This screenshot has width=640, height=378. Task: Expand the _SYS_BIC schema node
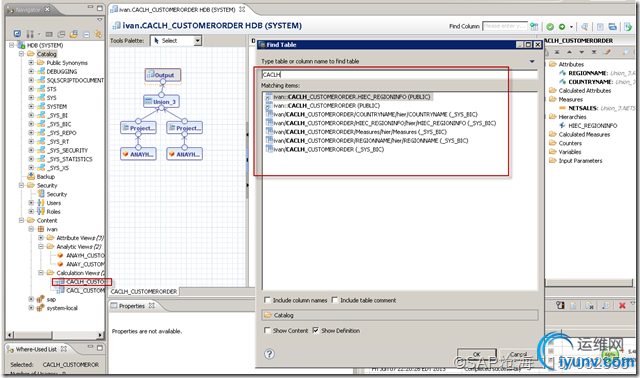31,124
